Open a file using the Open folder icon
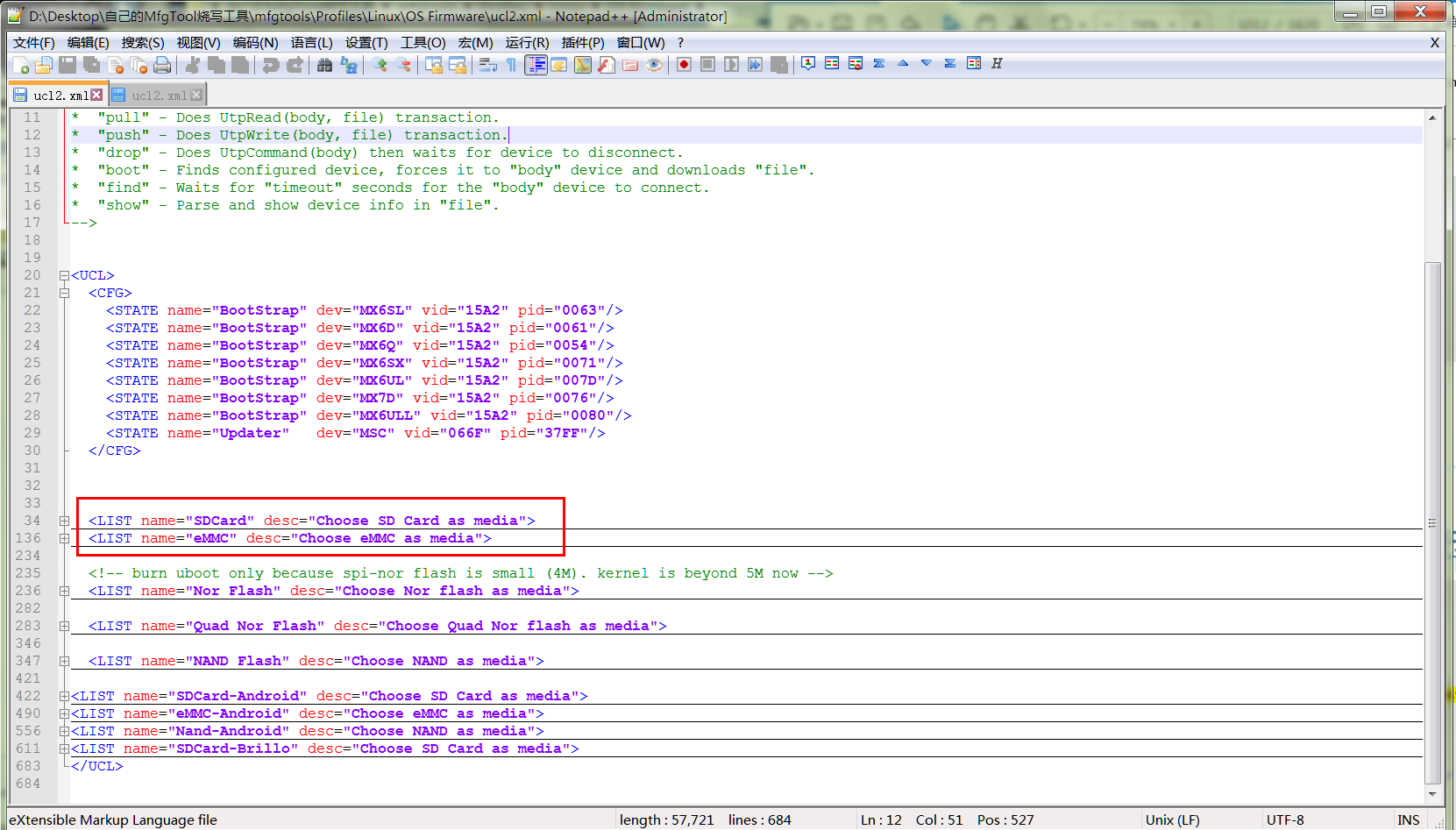The width and height of the screenshot is (1456, 830). (x=44, y=64)
